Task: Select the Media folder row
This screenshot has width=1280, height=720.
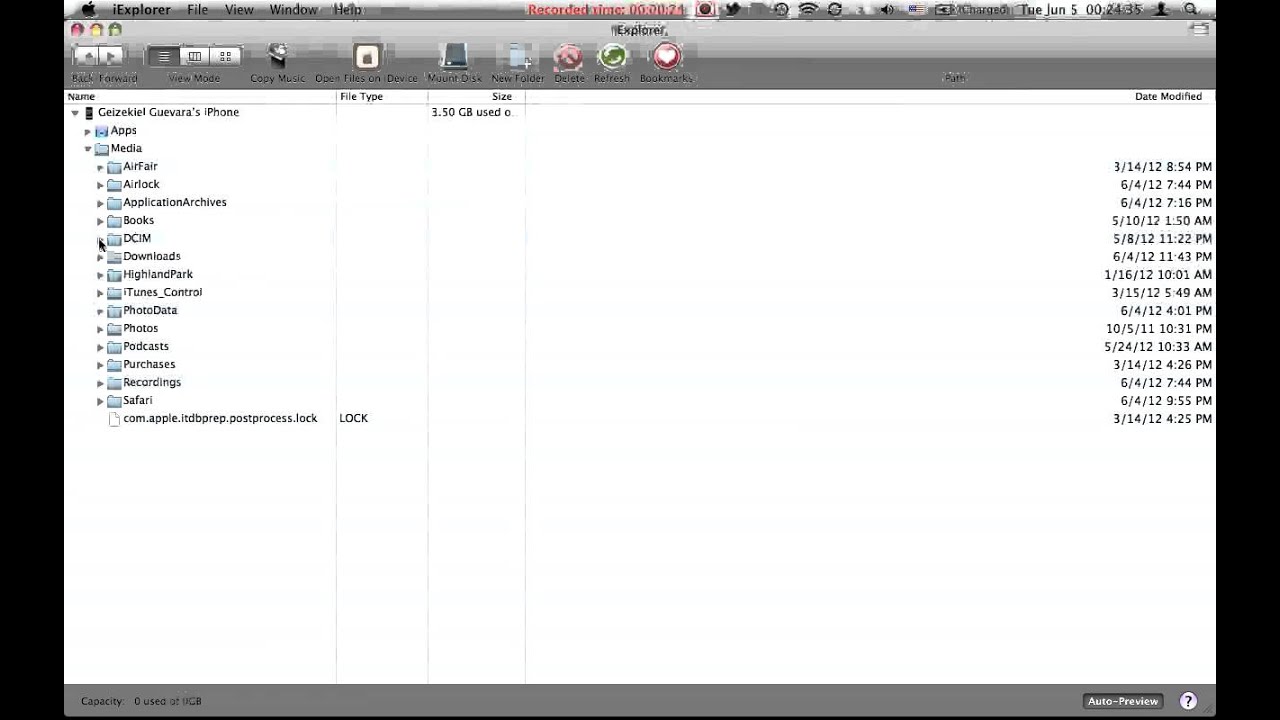Action: click(x=640, y=148)
